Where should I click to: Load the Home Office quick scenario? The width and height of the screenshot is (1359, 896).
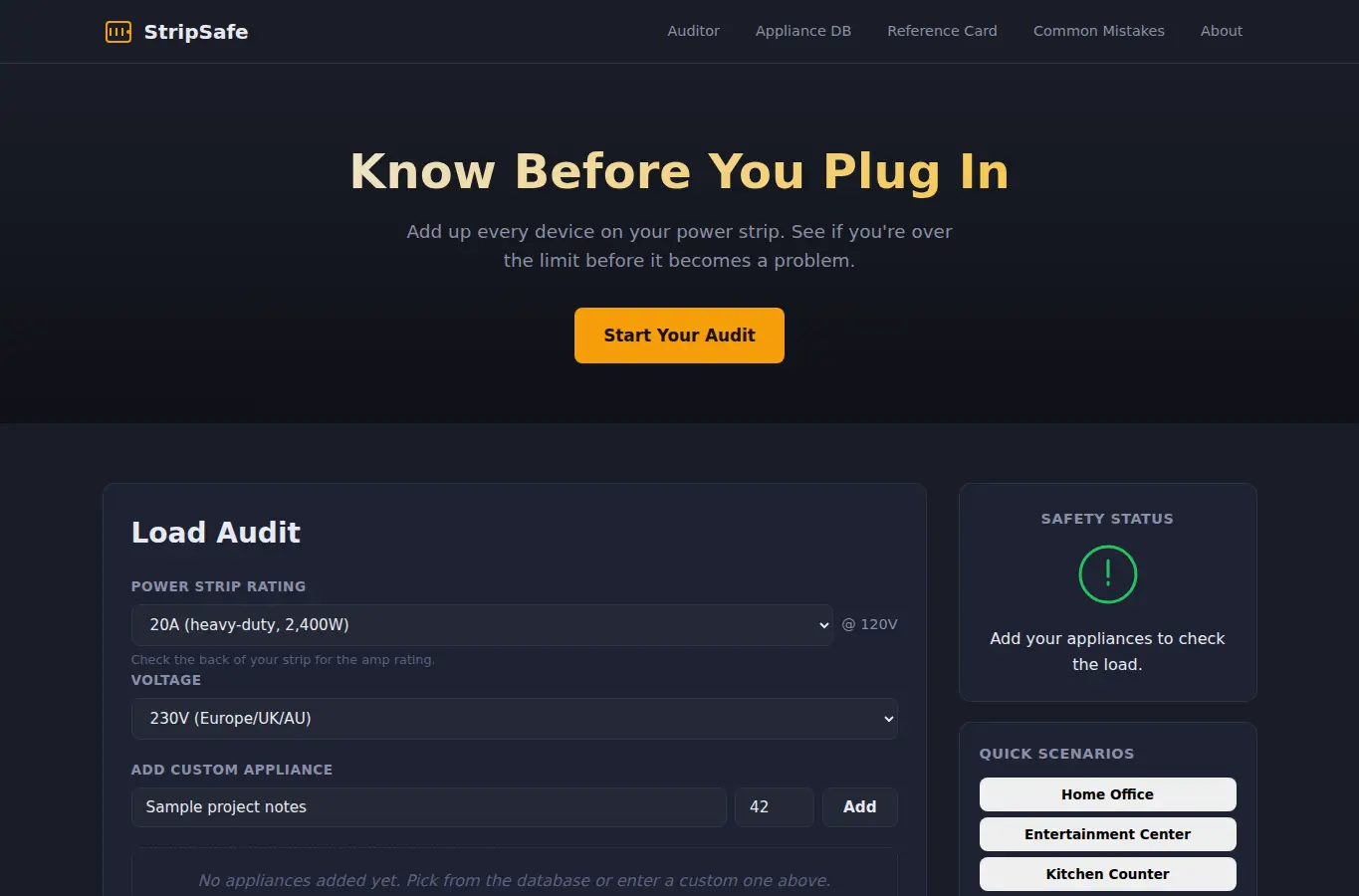1107,794
